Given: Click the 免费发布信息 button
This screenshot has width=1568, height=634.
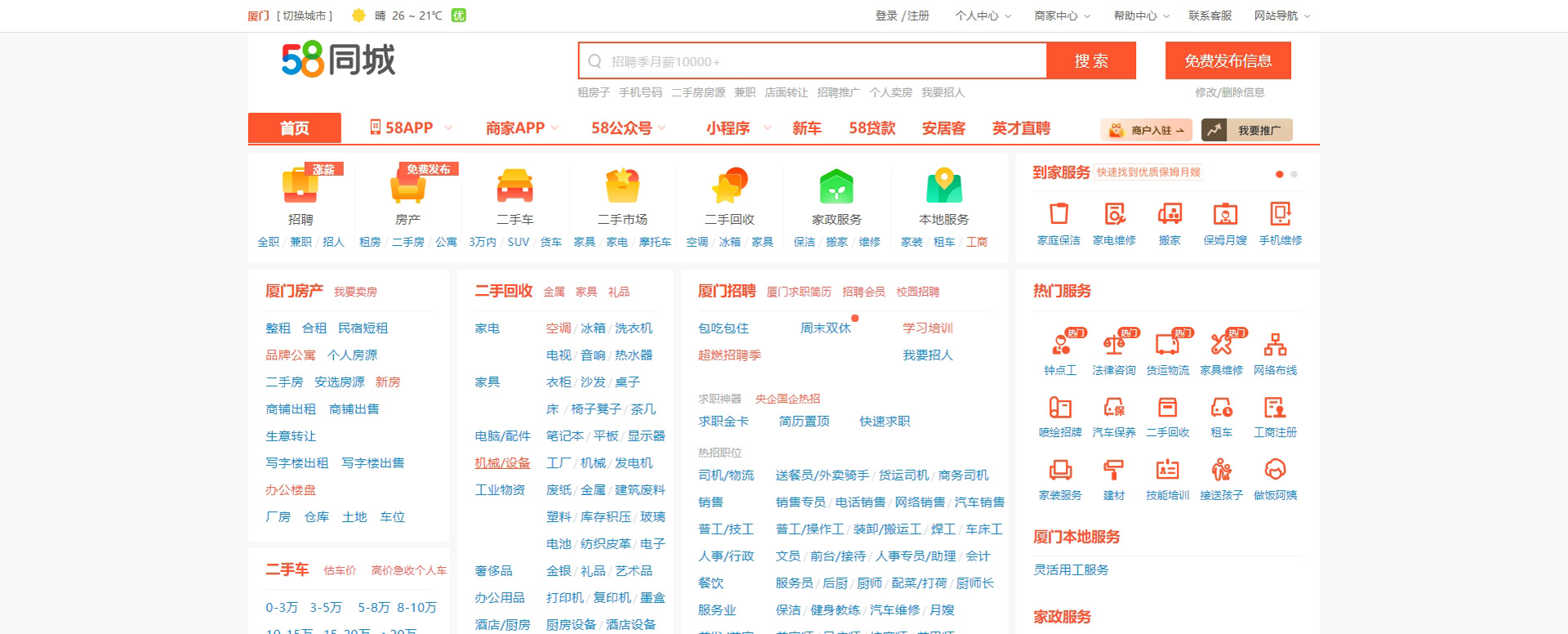Looking at the screenshot, I should click(x=1228, y=60).
